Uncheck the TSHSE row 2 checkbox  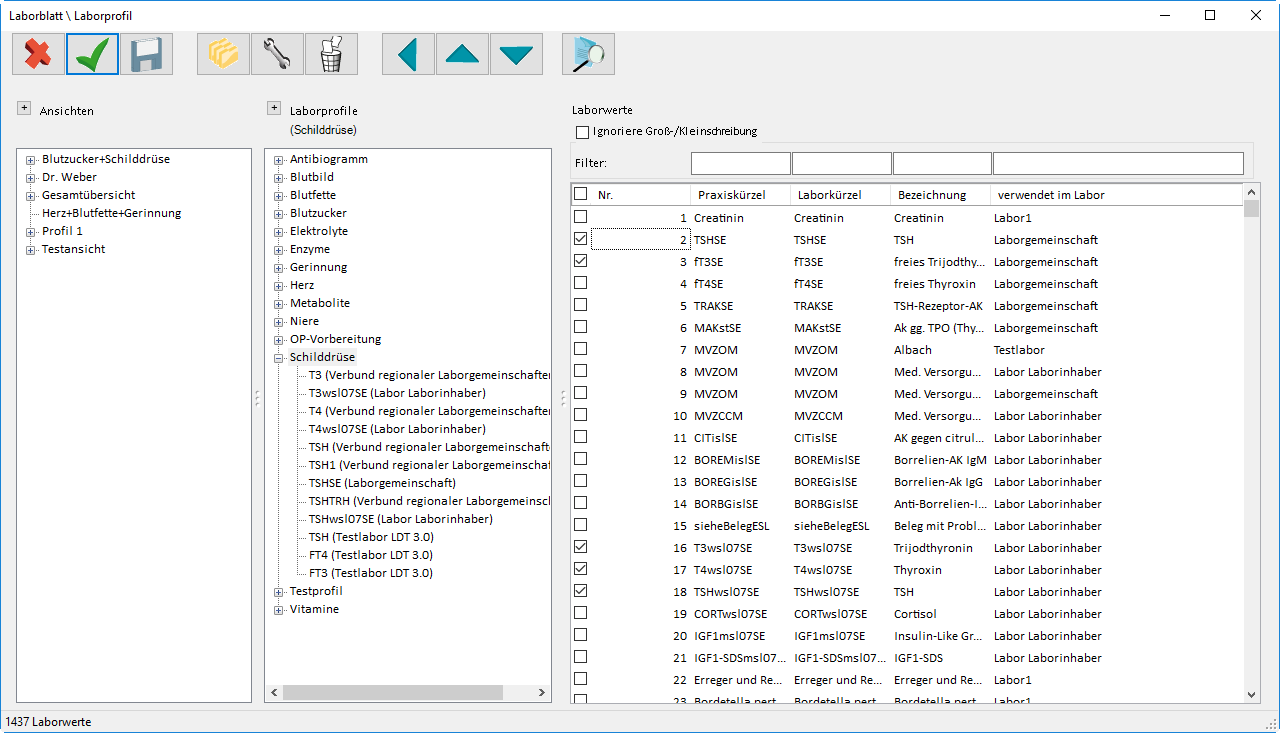coord(580,238)
